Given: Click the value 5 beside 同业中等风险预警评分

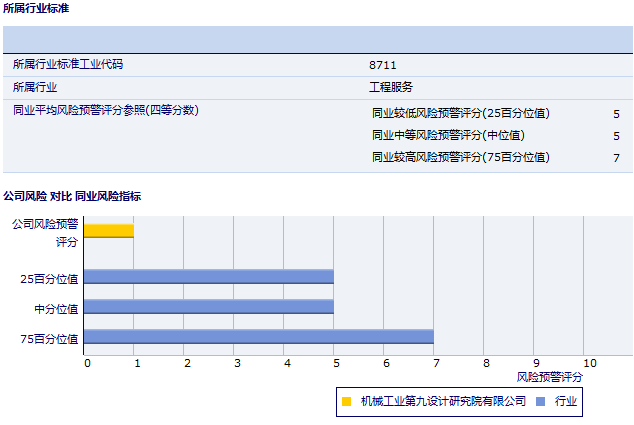Looking at the screenshot, I should click(616, 136).
